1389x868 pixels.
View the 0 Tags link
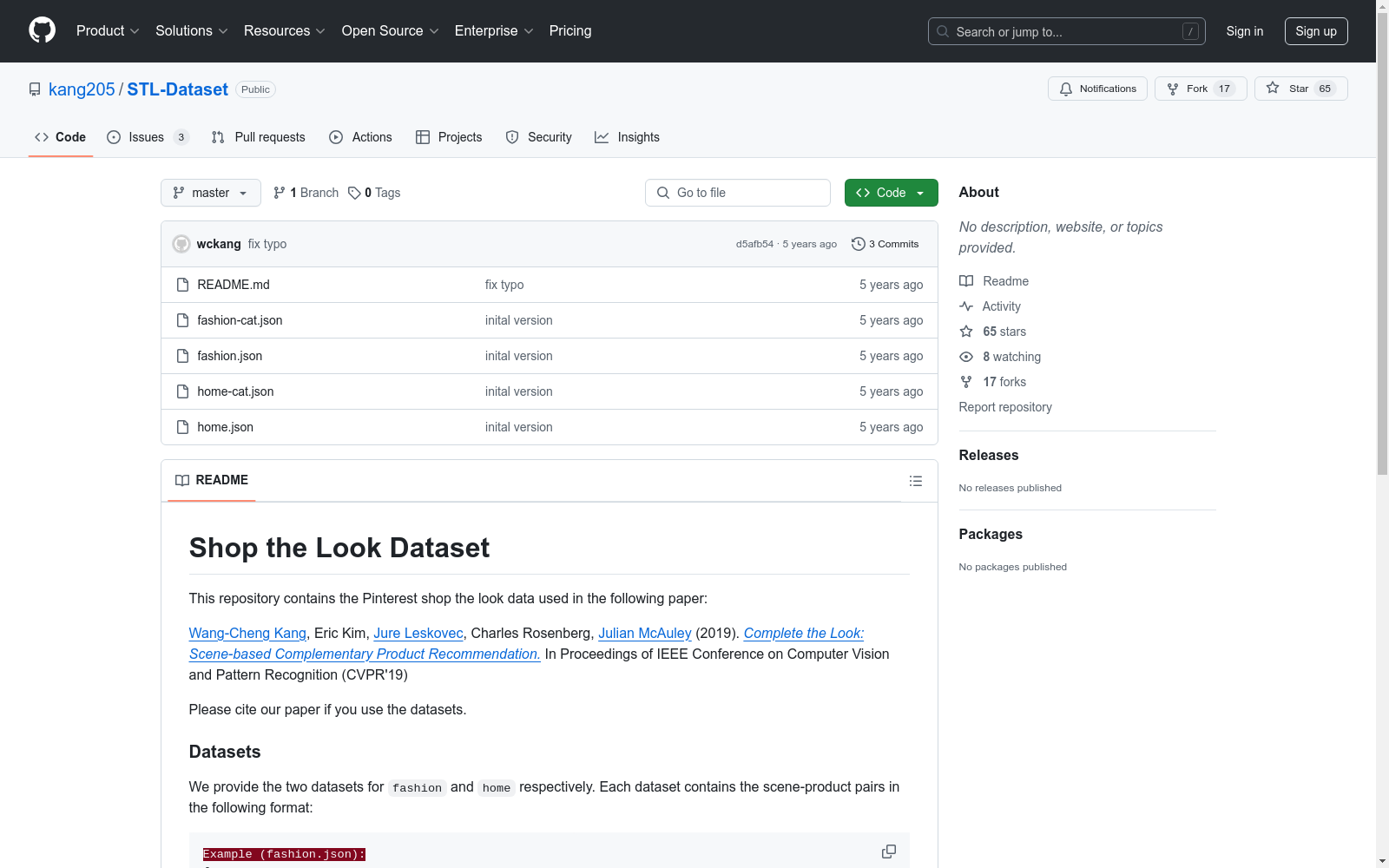[374, 193]
